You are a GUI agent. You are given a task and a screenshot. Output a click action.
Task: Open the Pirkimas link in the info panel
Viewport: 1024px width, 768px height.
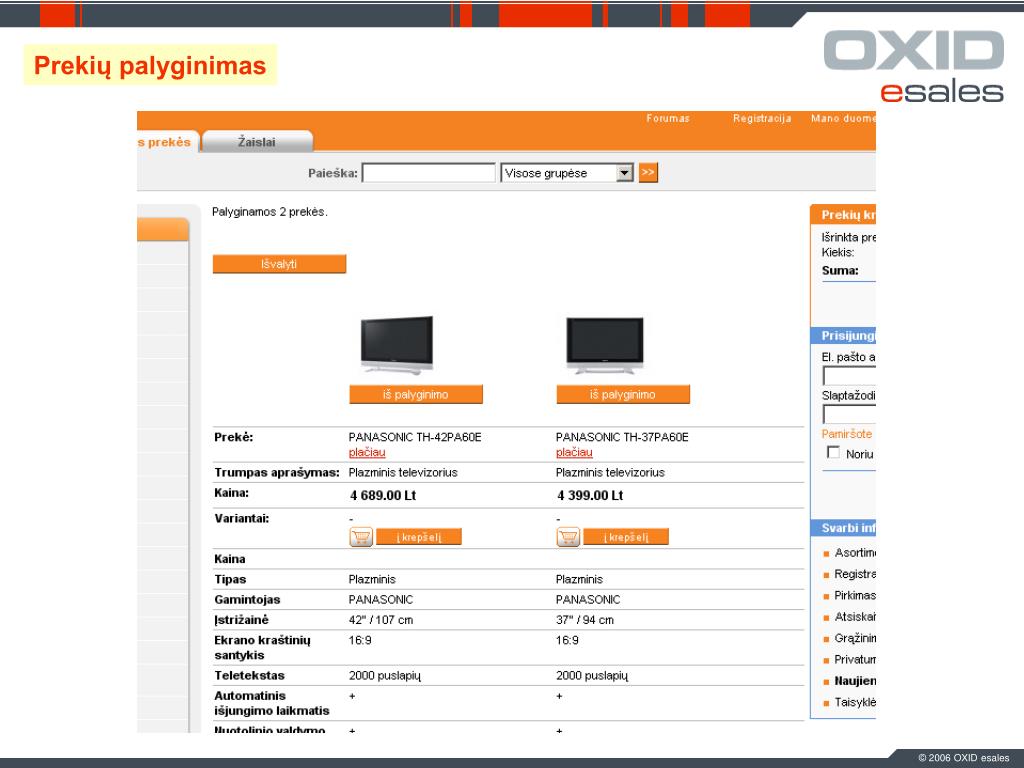pos(855,595)
